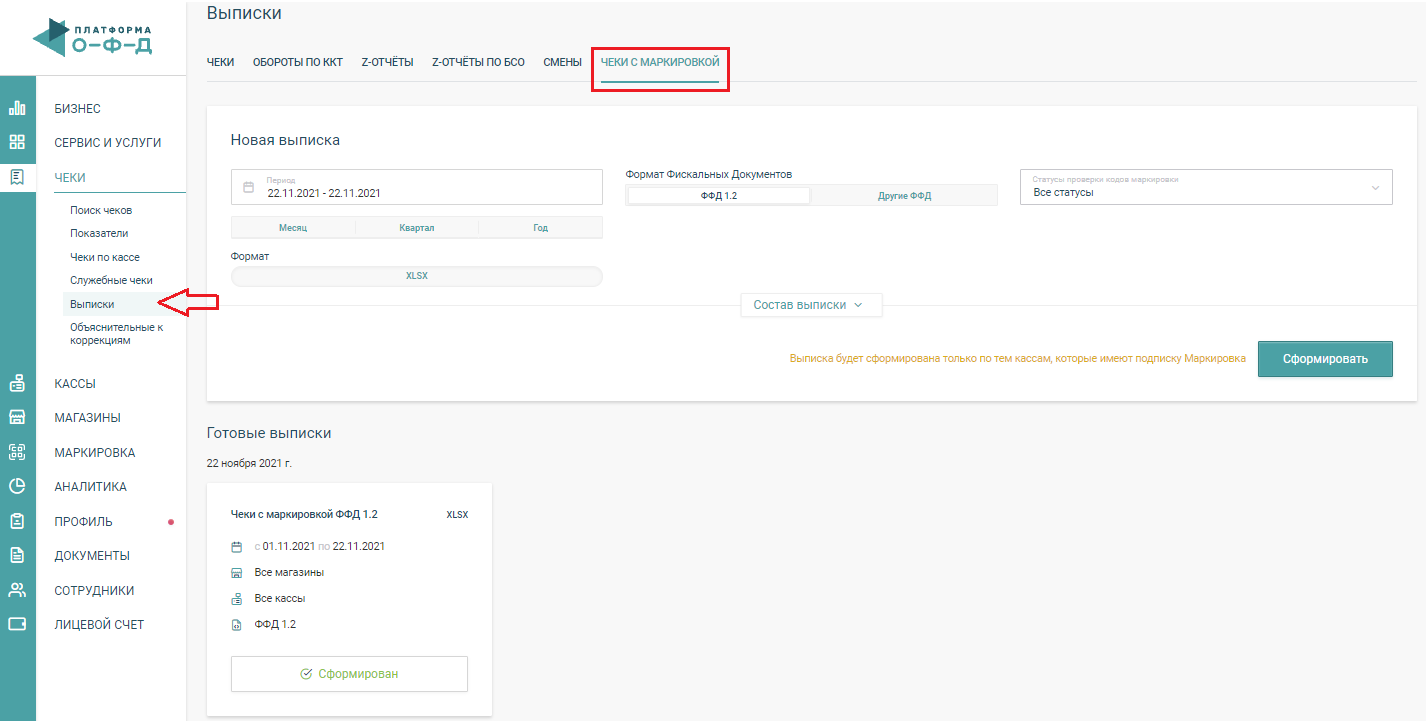Open Служебные чеки submenu item
Viewport: 1426px width, 721px height.
(111, 280)
